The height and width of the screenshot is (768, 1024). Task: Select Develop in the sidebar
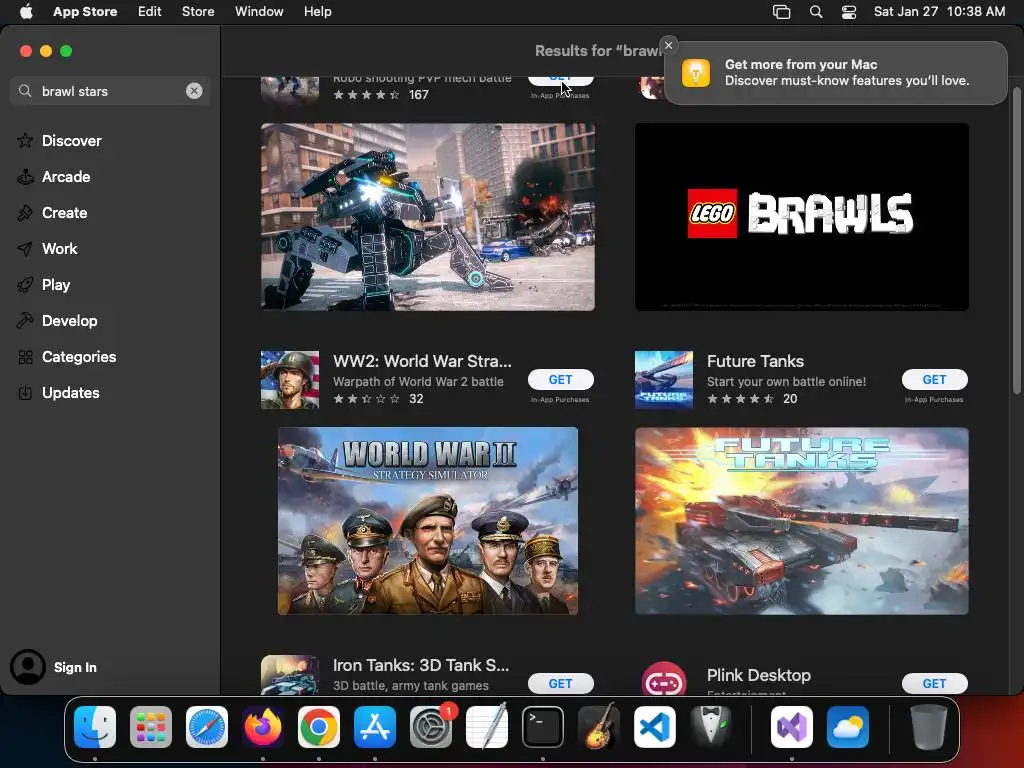69,320
